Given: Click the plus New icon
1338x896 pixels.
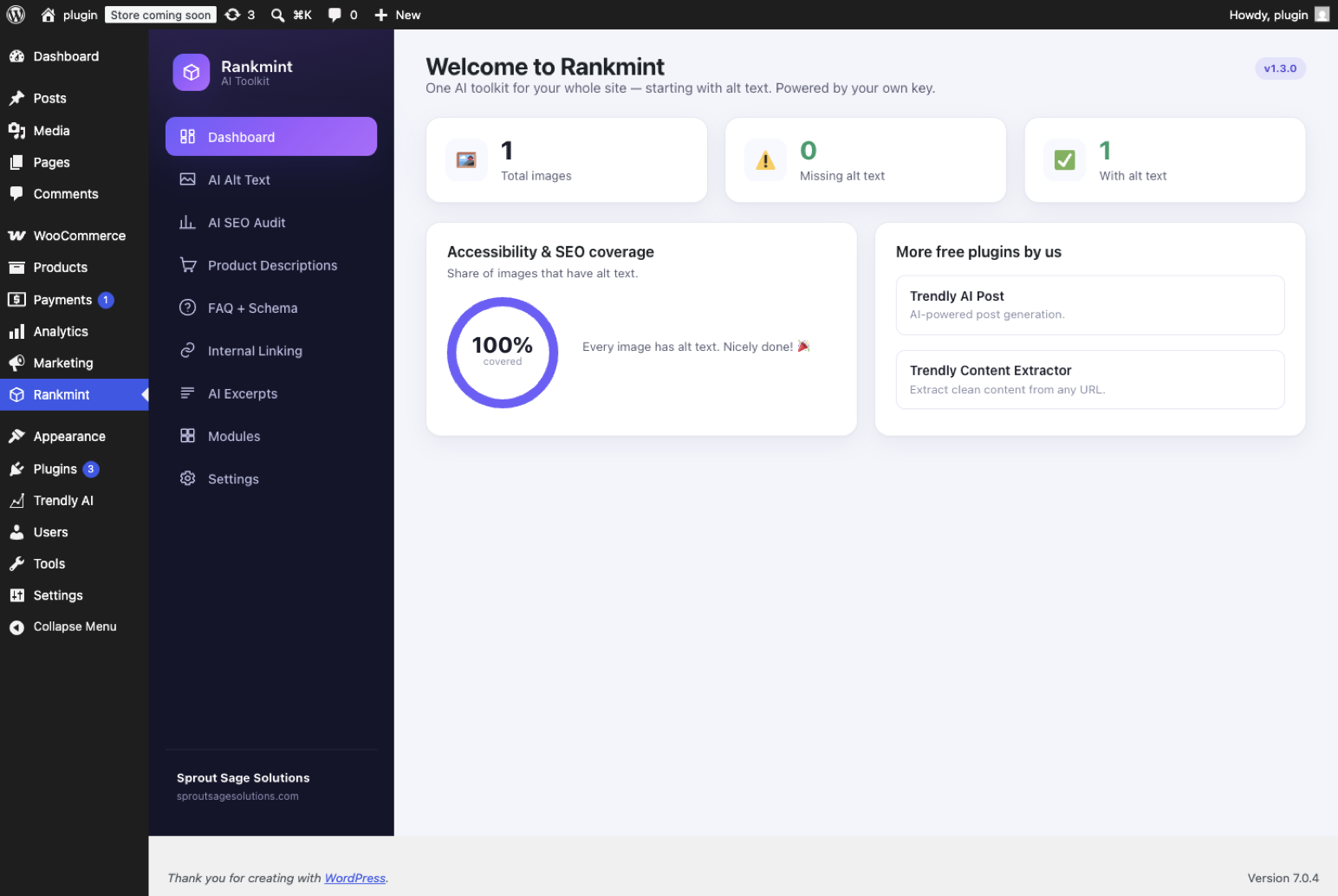Looking at the screenshot, I should click(380, 15).
